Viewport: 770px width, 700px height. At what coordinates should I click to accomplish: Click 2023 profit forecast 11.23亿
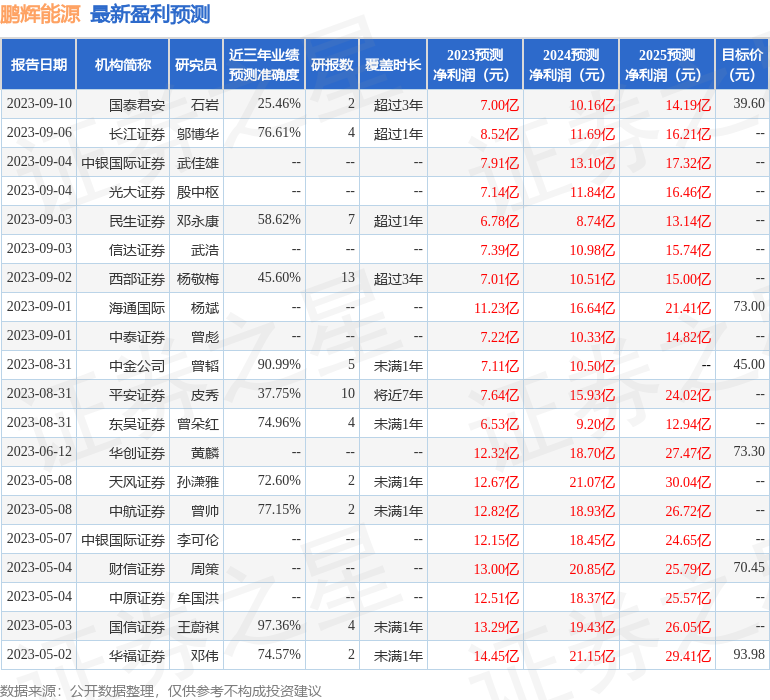pos(496,308)
